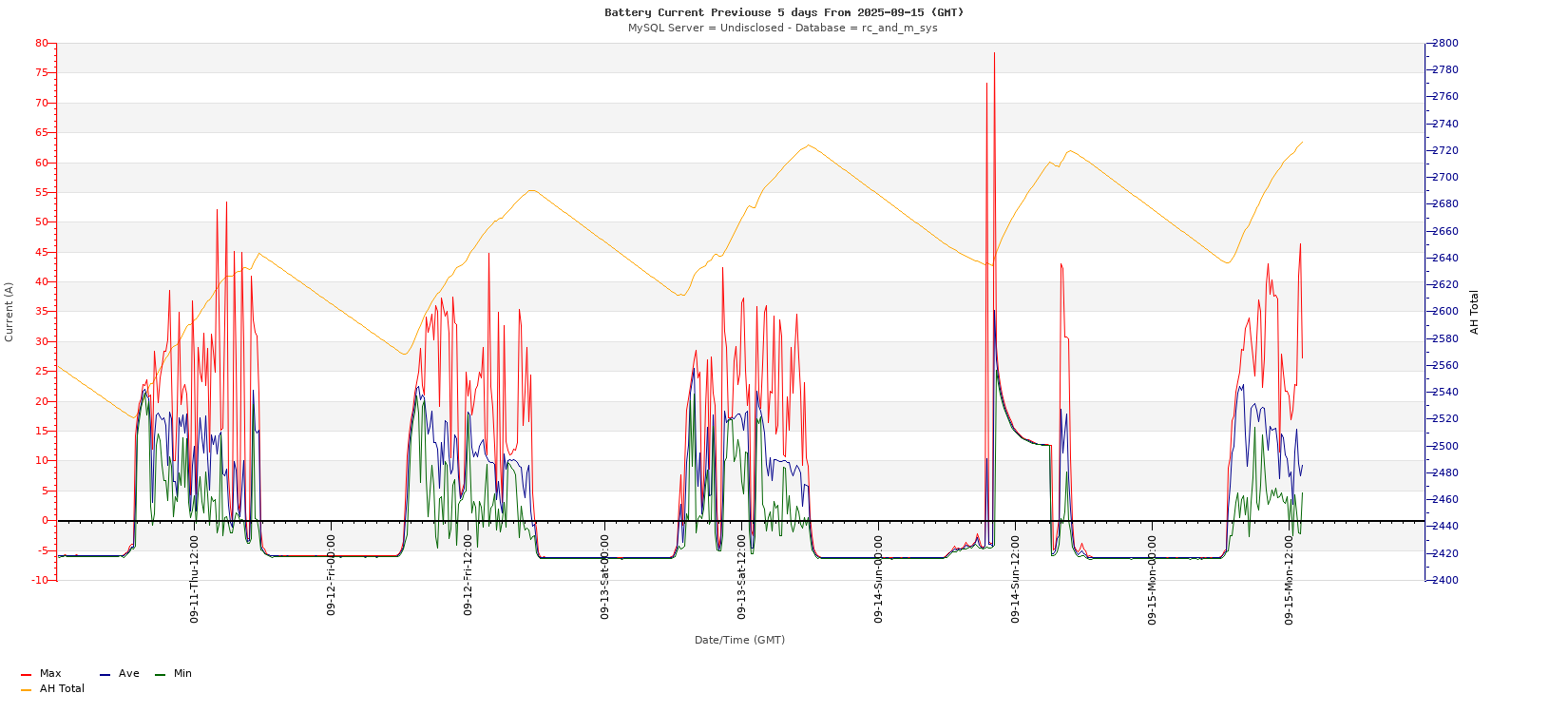Click the left axis value 25
This screenshot has height=713, width=1568.
pyautogui.click(x=41, y=371)
